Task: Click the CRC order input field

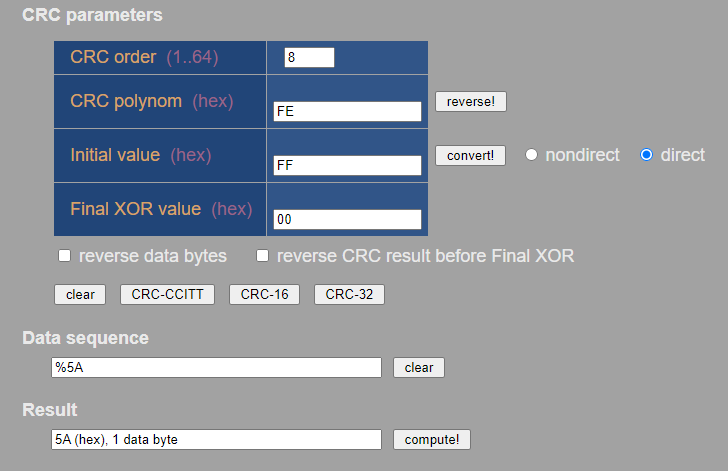Action: 309,58
